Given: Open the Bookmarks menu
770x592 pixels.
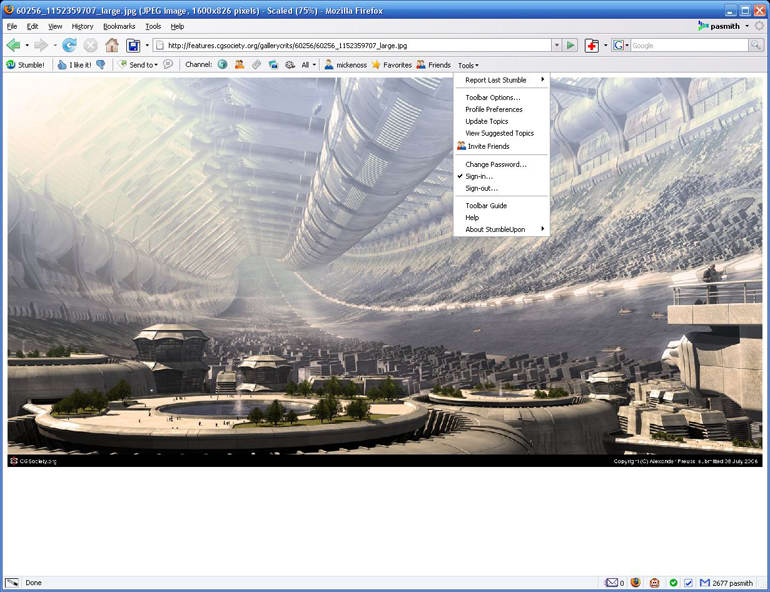Looking at the screenshot, I should pos(119,27).
